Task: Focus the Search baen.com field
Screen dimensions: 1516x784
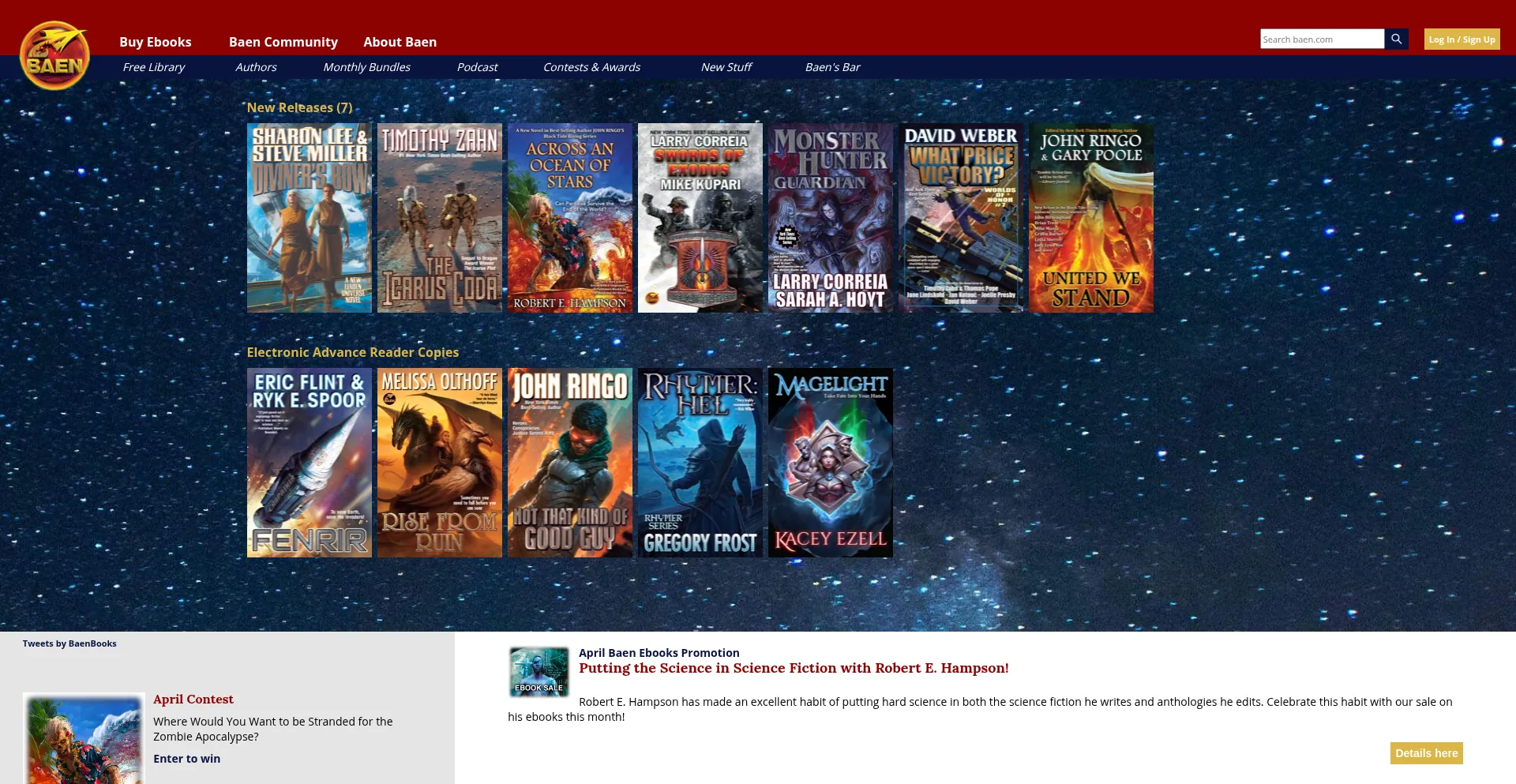Action: 1322,39
